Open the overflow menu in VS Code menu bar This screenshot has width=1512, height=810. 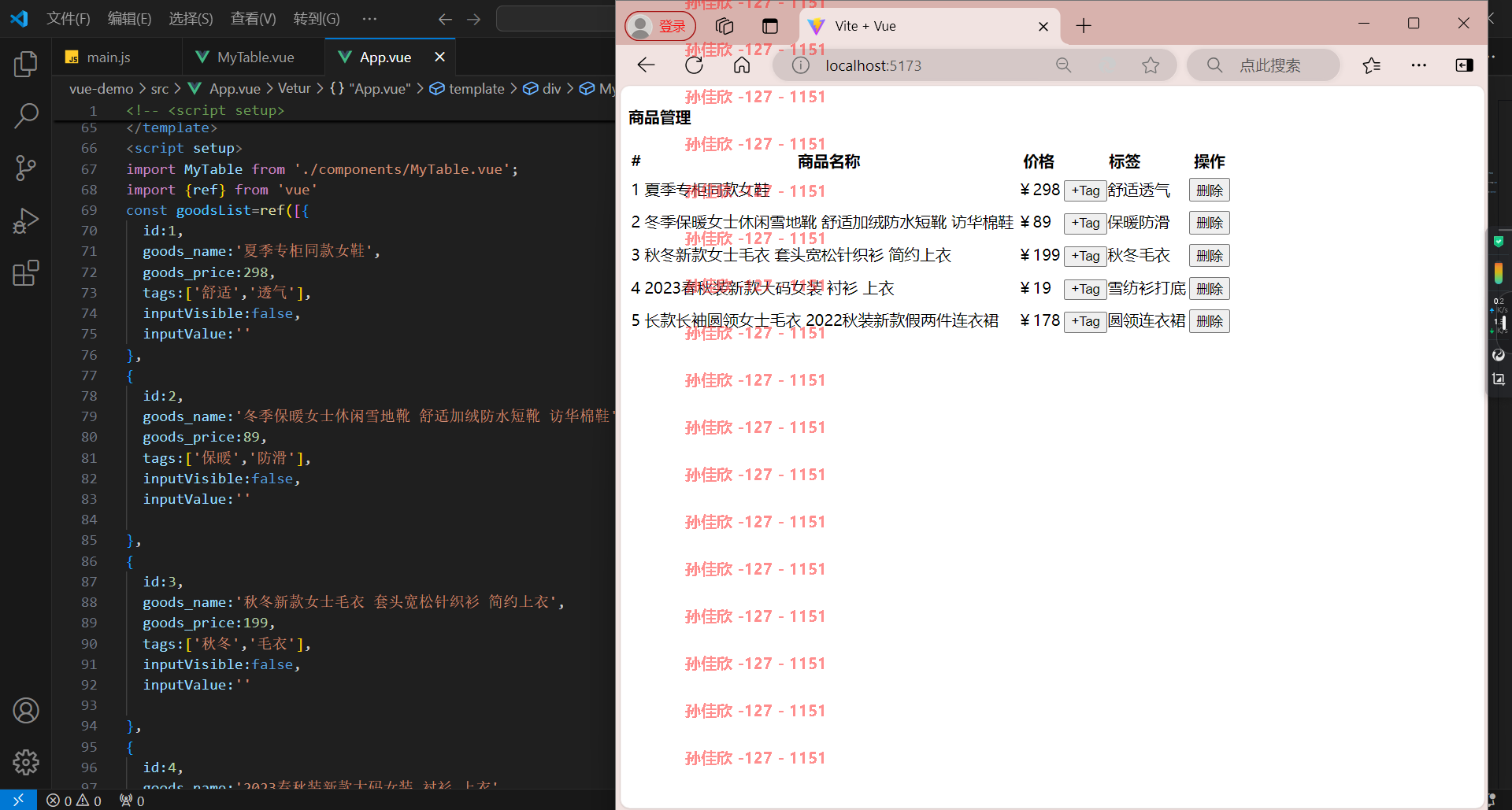click(x=369, y=18)
